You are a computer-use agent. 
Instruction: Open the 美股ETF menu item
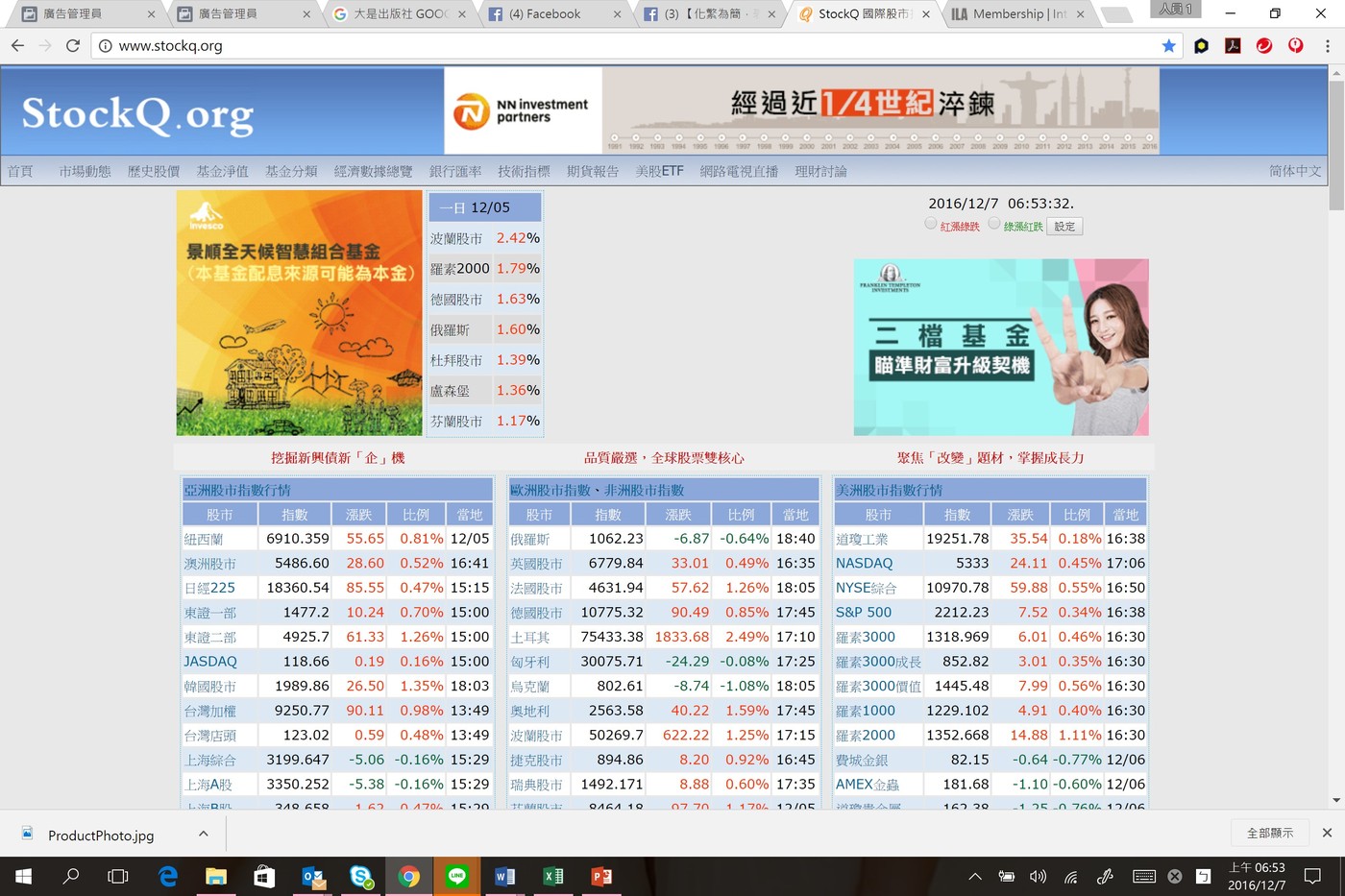click(659, 171)
